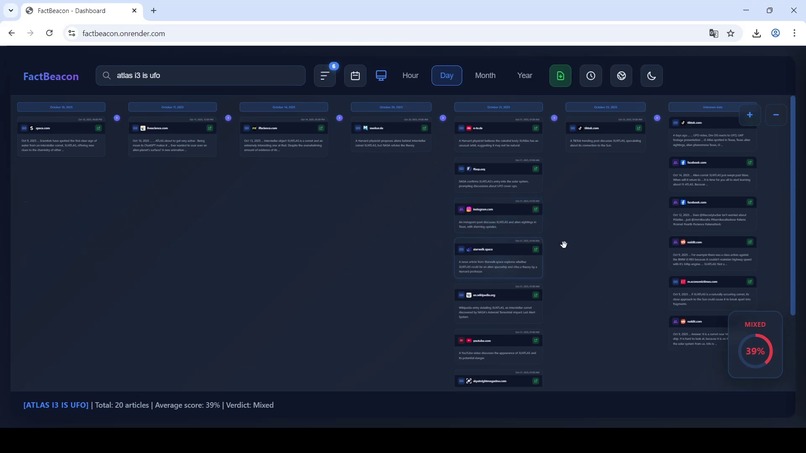The height and width of the screenshot is (453, 806).
Task: Bookmark this page with star icon
Action: tap(730, 33)
